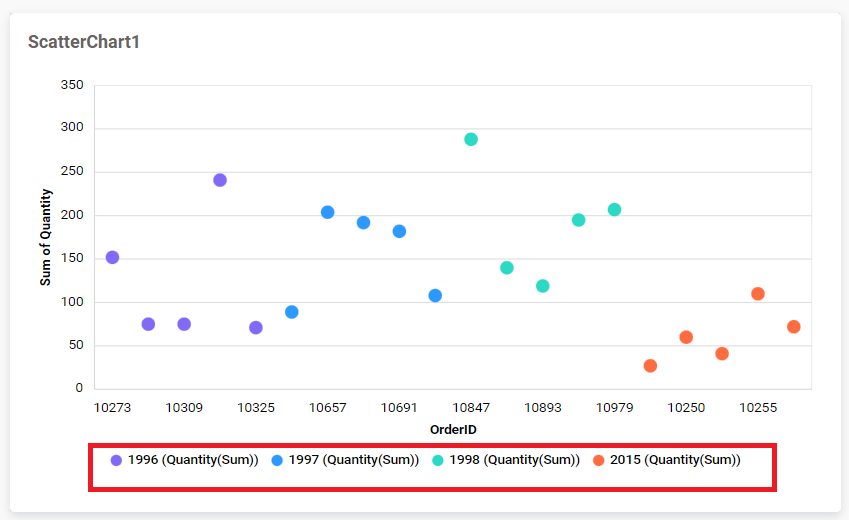
Task: Toggle the 1998 (Quantity(Sum)) legend text
Action: (x=515, y=460)
